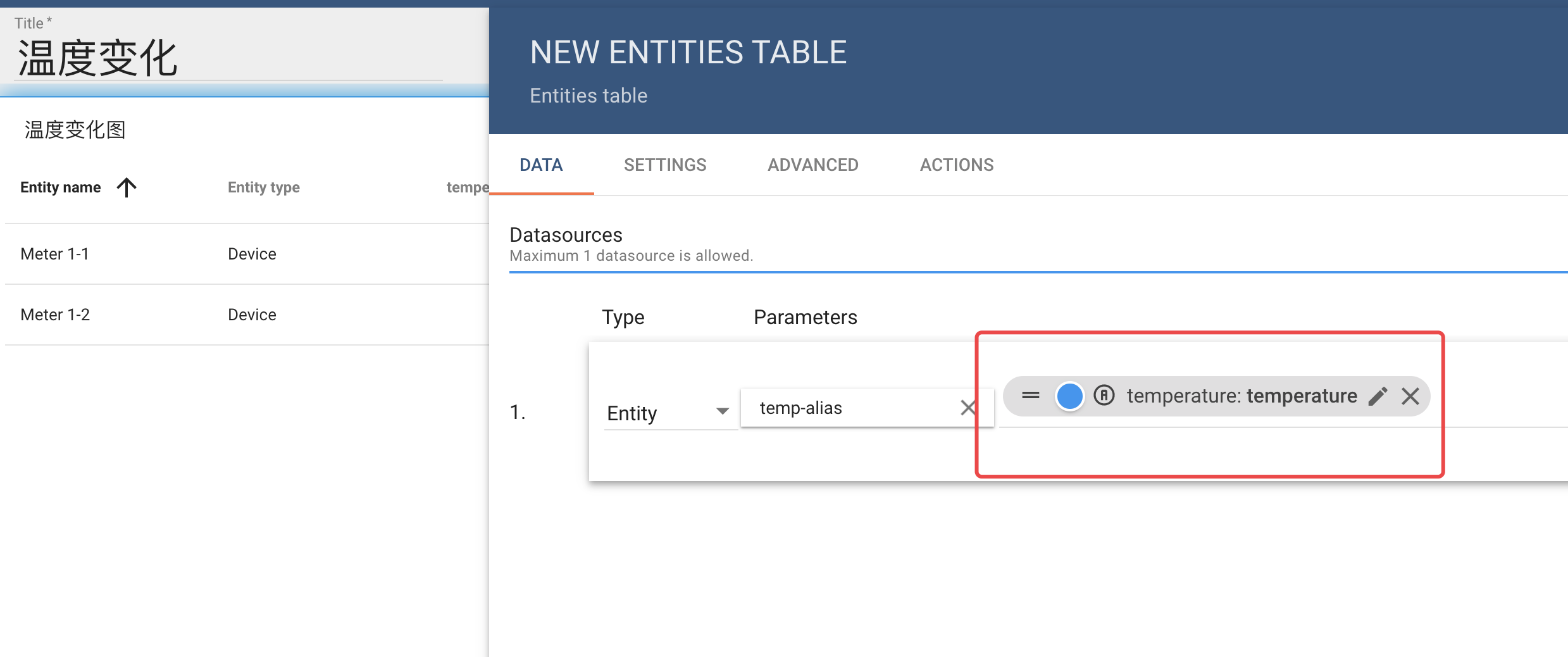Switch to the ADVANCED tab
The height and width of the screenshot is (657, 1568).
(813, 165)
